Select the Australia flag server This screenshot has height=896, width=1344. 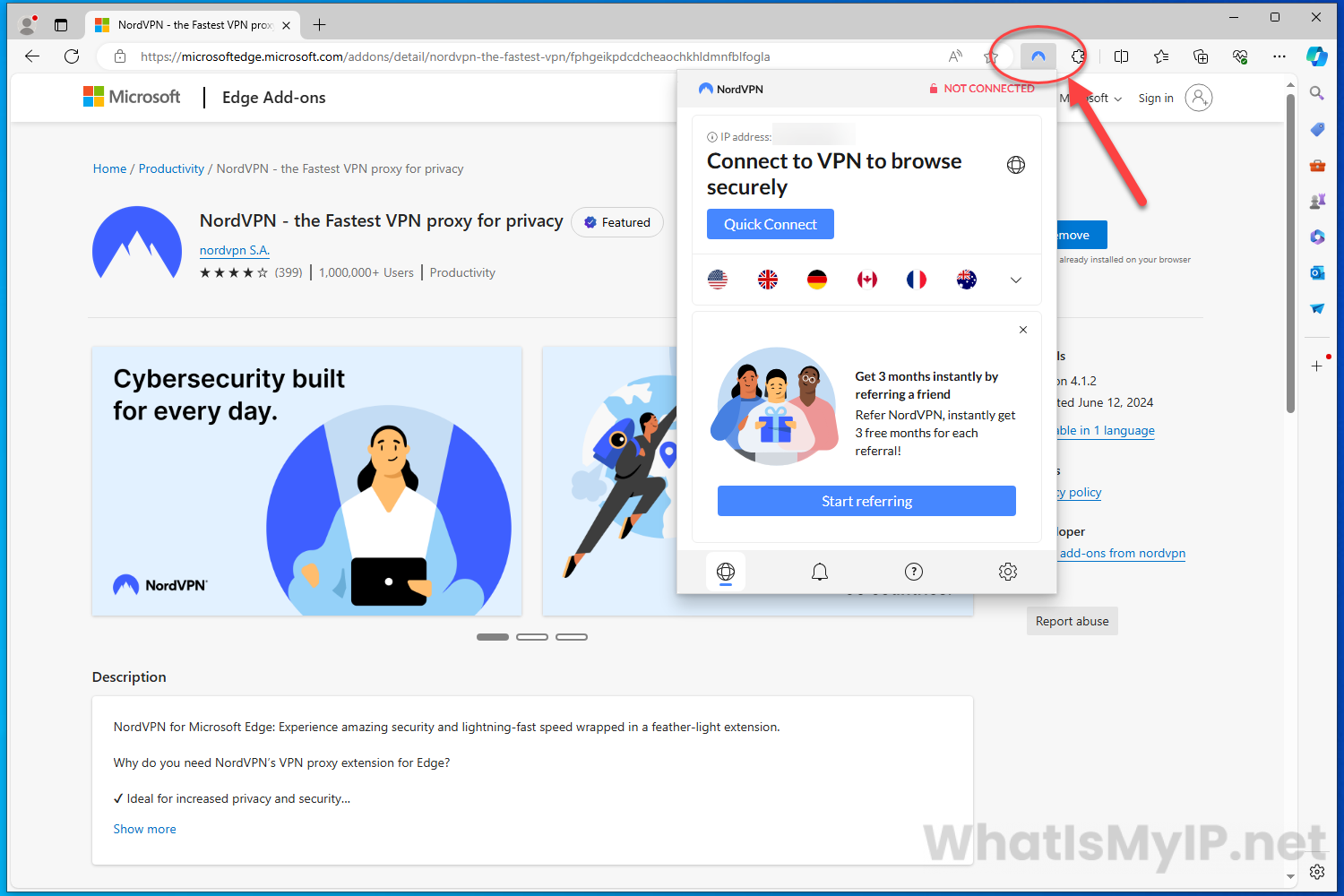click(x=967, y=280)
